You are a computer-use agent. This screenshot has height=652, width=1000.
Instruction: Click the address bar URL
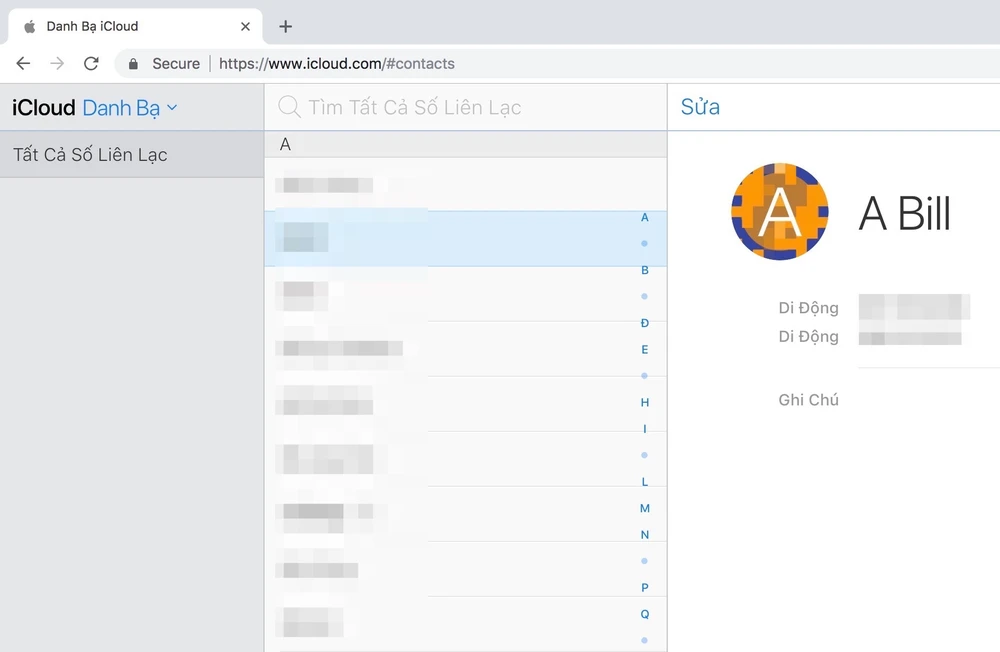tap(337, 64)
